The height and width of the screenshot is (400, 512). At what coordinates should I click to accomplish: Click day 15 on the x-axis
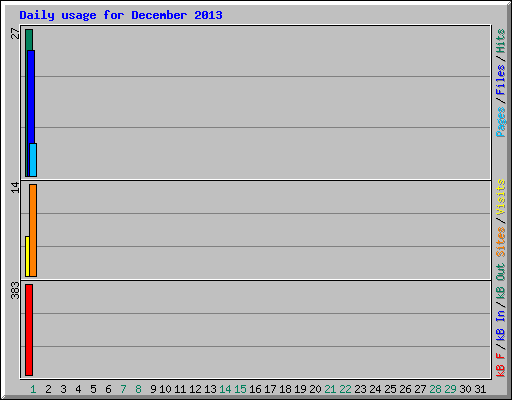tap(240, 389)
